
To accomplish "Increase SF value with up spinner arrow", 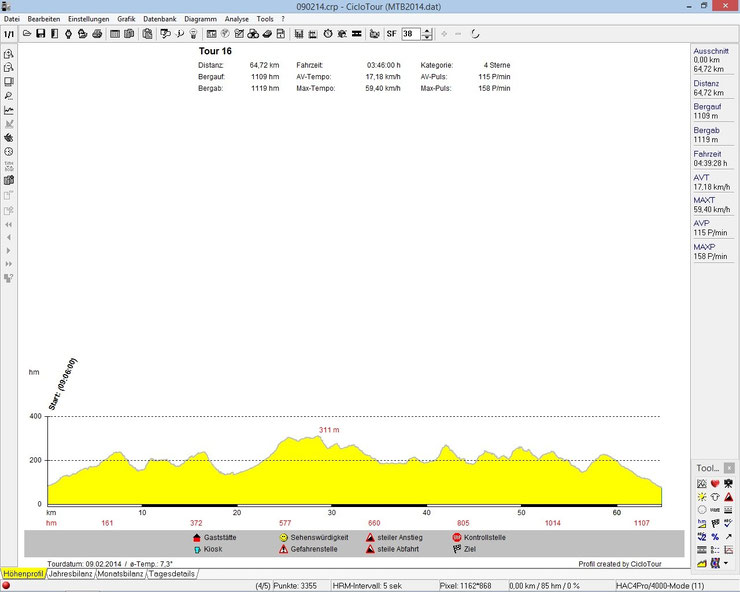I will pyautogui.click(x=427, y=31).
